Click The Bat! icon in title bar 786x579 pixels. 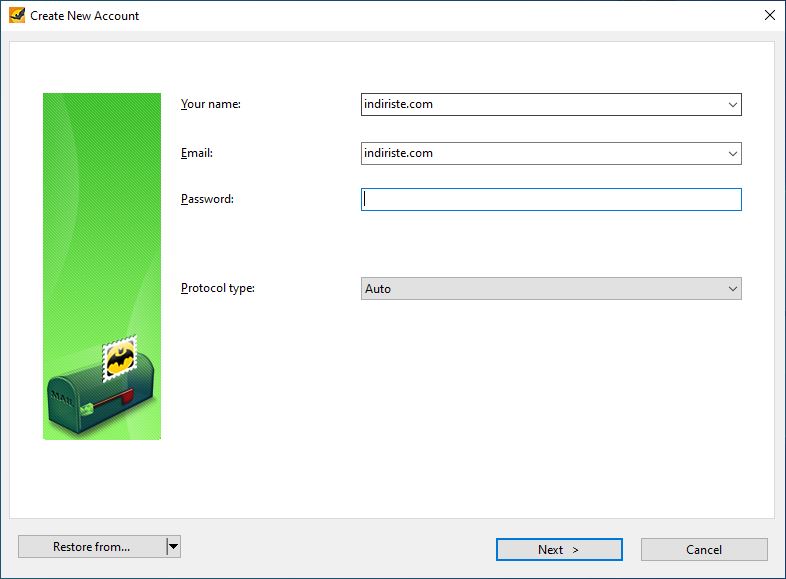click(17, 16)
